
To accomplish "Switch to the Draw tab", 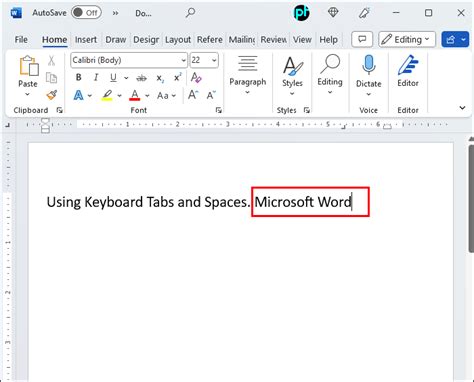I will [116, 39].
